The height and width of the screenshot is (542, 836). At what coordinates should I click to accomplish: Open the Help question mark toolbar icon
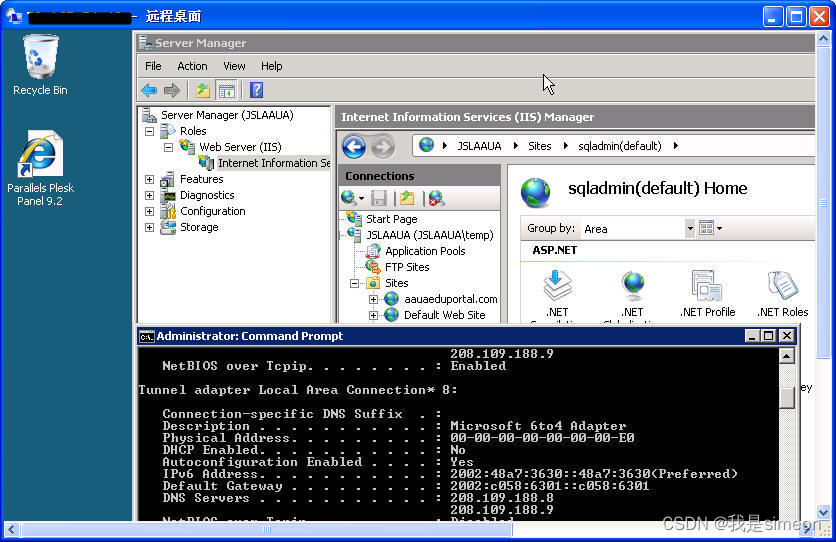256,90
